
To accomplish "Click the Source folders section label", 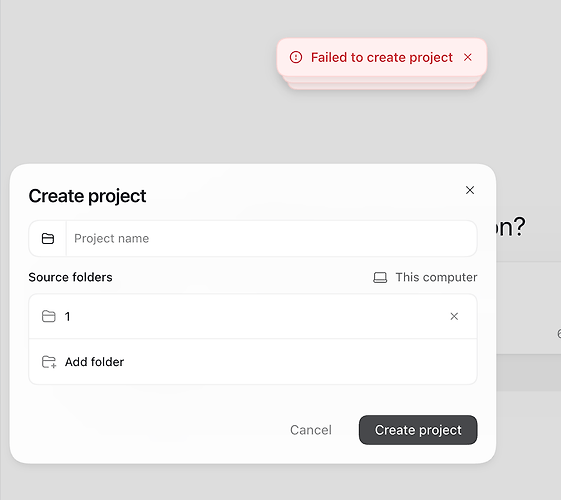I will pyautogui.click(x=70, y=278).
